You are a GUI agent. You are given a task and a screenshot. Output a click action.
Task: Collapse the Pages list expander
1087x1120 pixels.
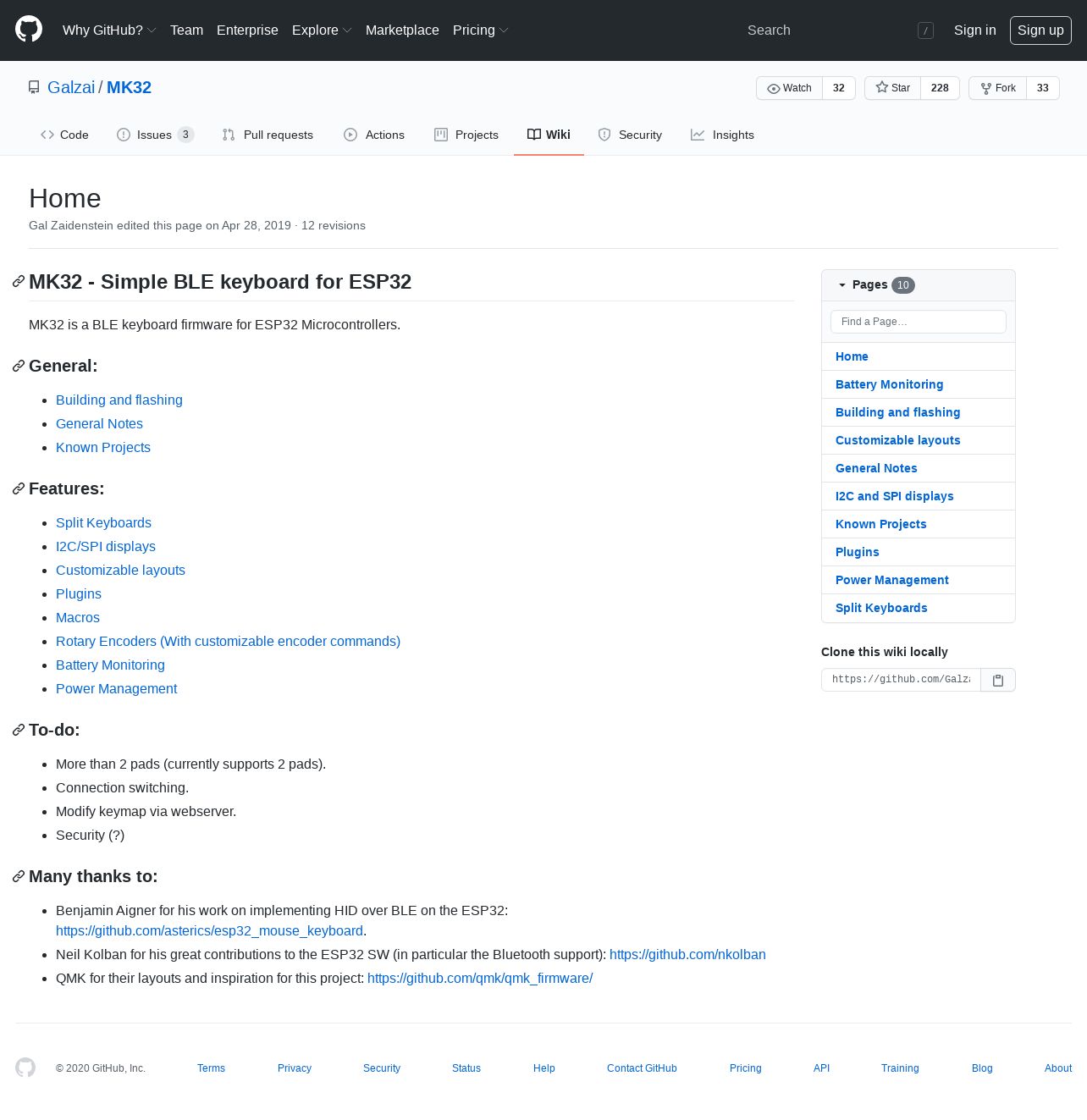click(x=842, y=284)
